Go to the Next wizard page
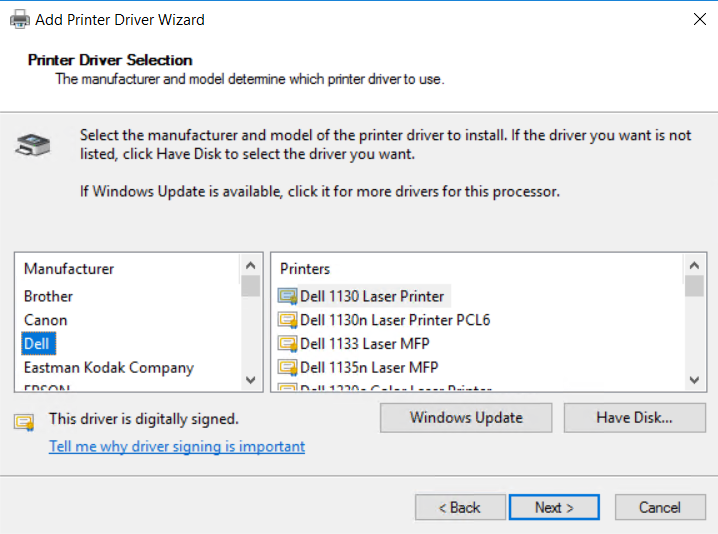718x534 pixels. click(554, 508)
